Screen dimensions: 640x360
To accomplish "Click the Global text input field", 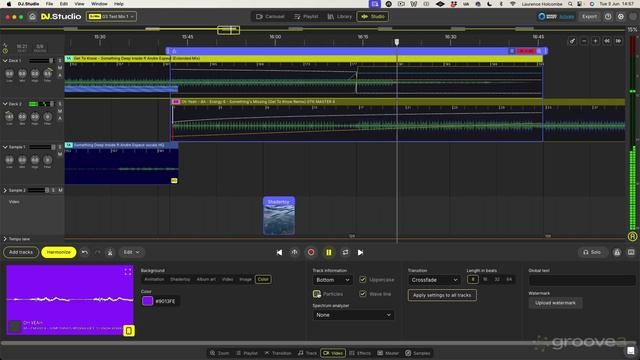I will coord(582,280).
